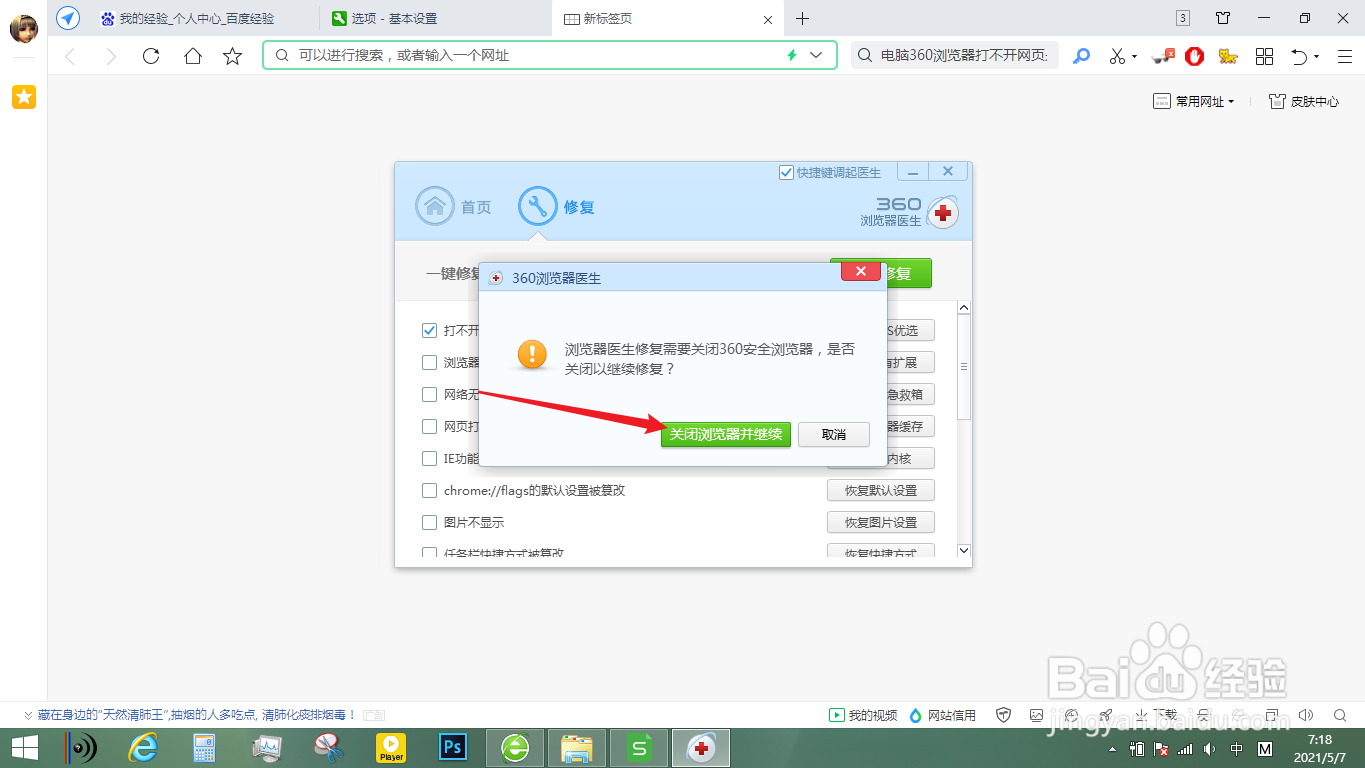Click the scissors screenshot tool icon

[x=1117, y=56]
